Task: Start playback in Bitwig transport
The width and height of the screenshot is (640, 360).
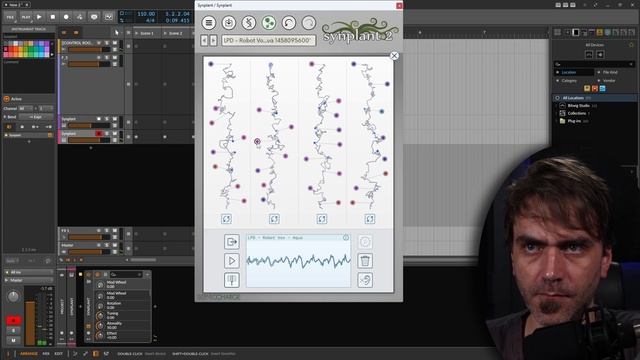Action: tap(39, 17)
